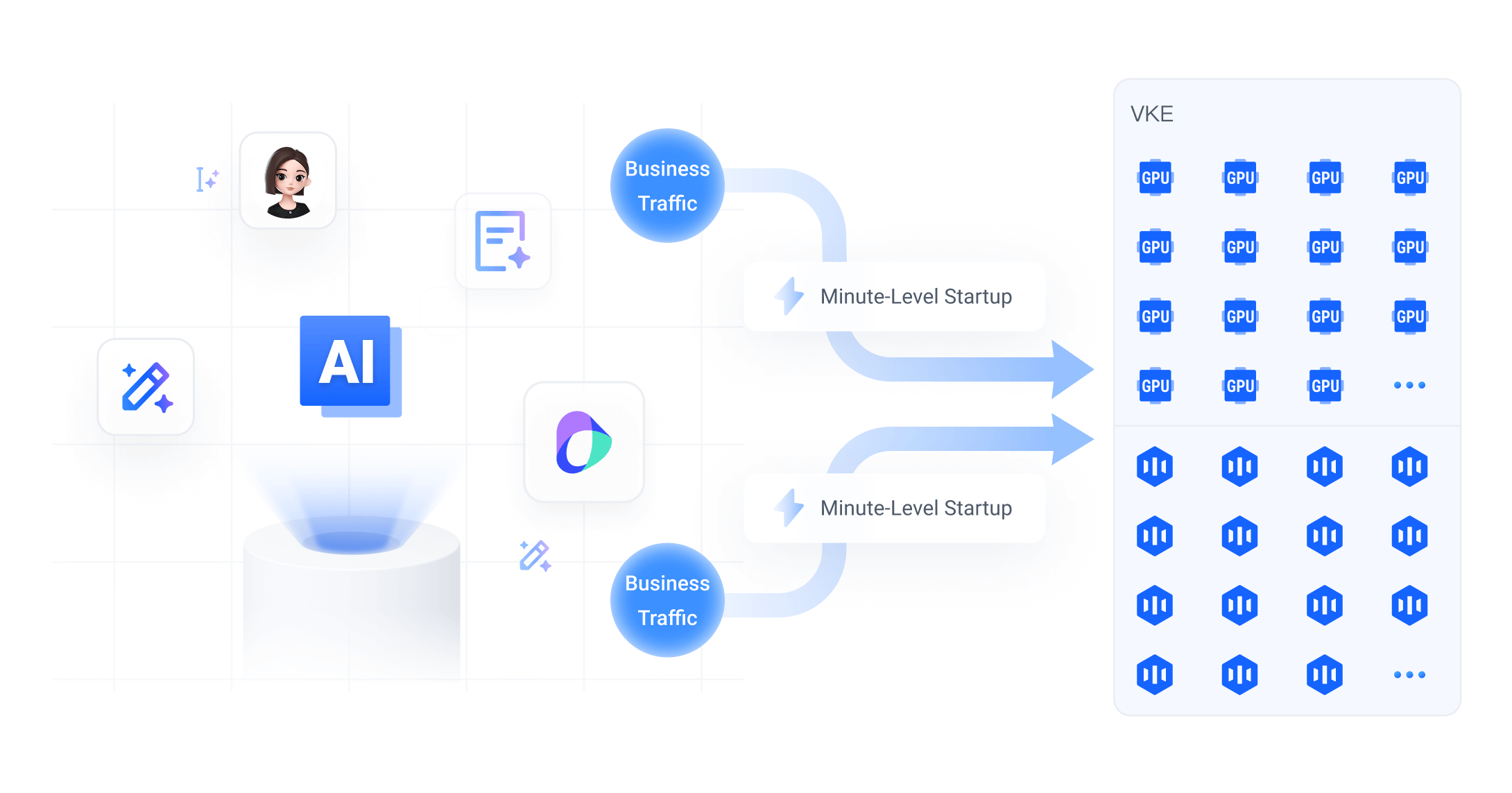Click the female avatar card
This screenshot has width=1512, height=793.
(x=288, y=180)
